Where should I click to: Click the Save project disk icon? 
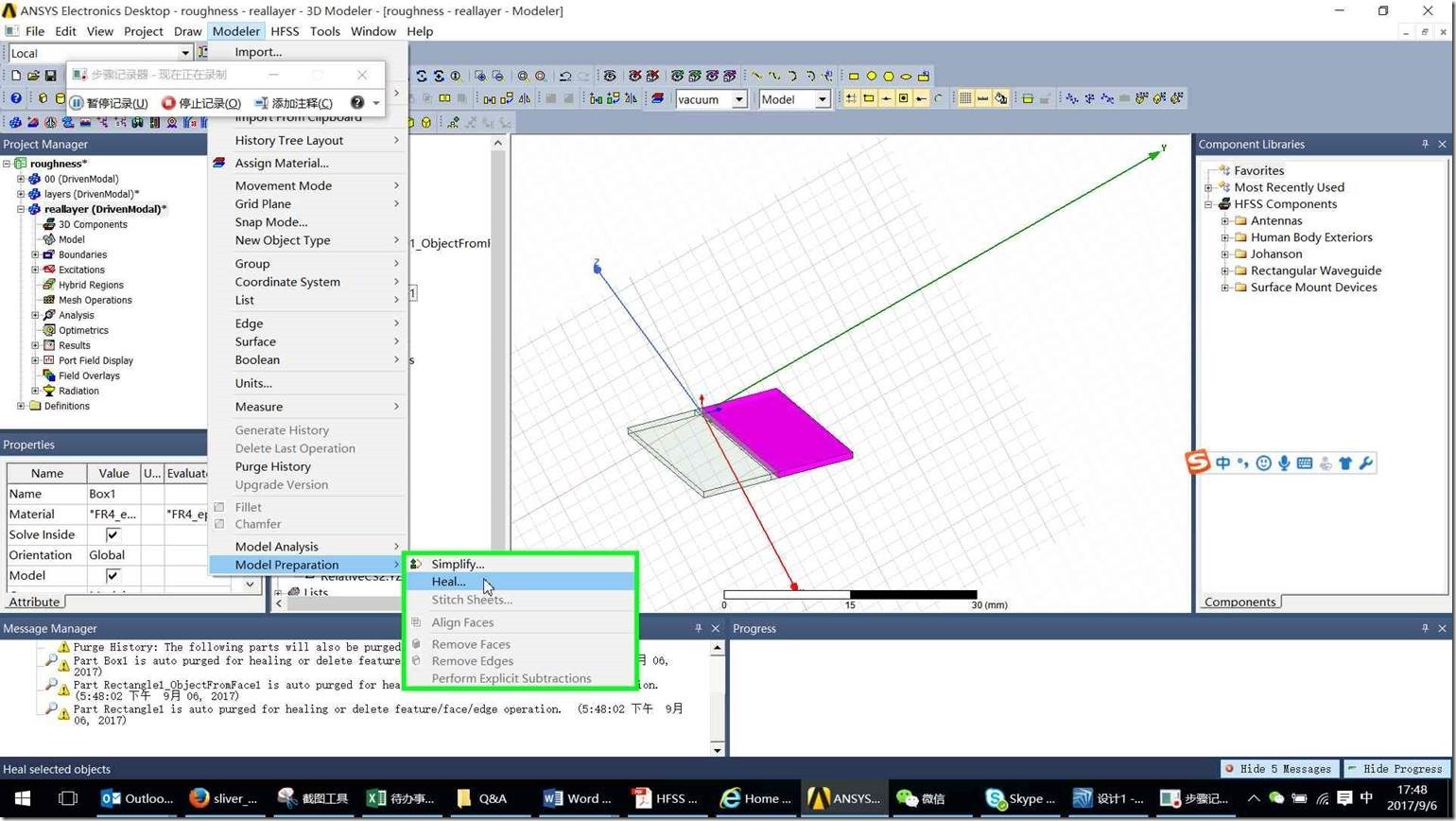(x=50, y=76)
